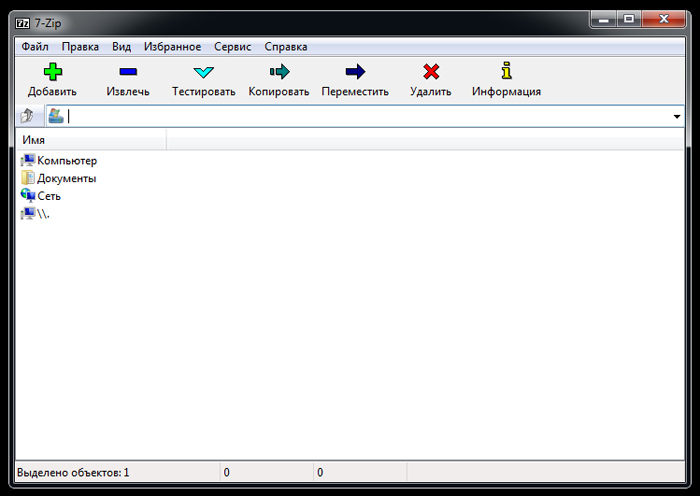Click the Тестировать cyan checkmark icon

point(204,72)
